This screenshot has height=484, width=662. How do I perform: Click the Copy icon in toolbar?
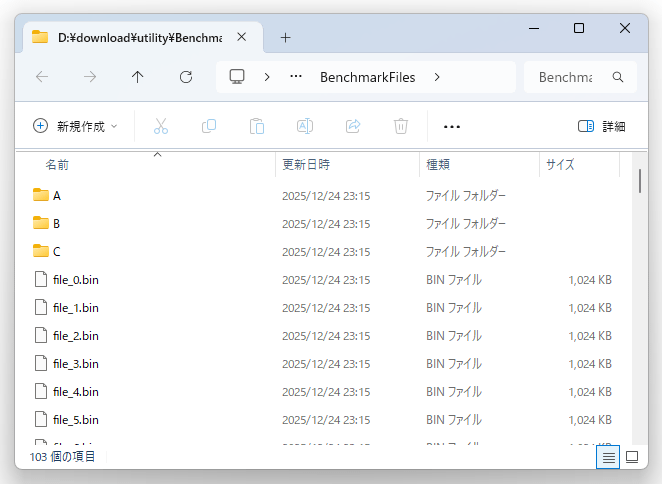[209, 126]
